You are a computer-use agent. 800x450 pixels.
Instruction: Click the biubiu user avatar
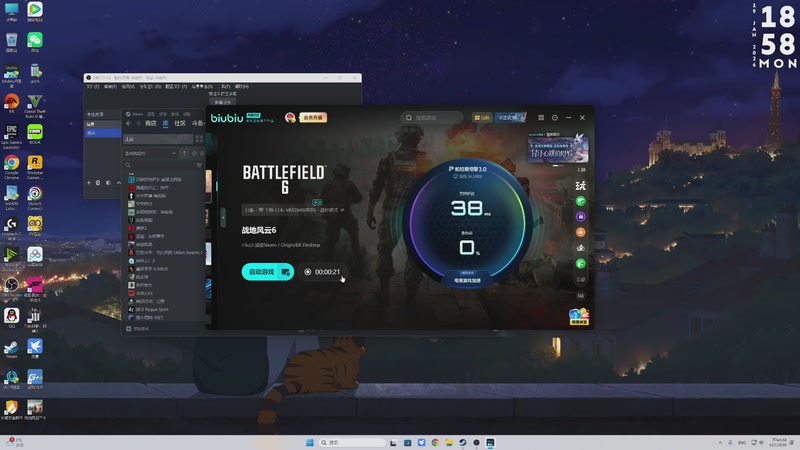point(290,118)
